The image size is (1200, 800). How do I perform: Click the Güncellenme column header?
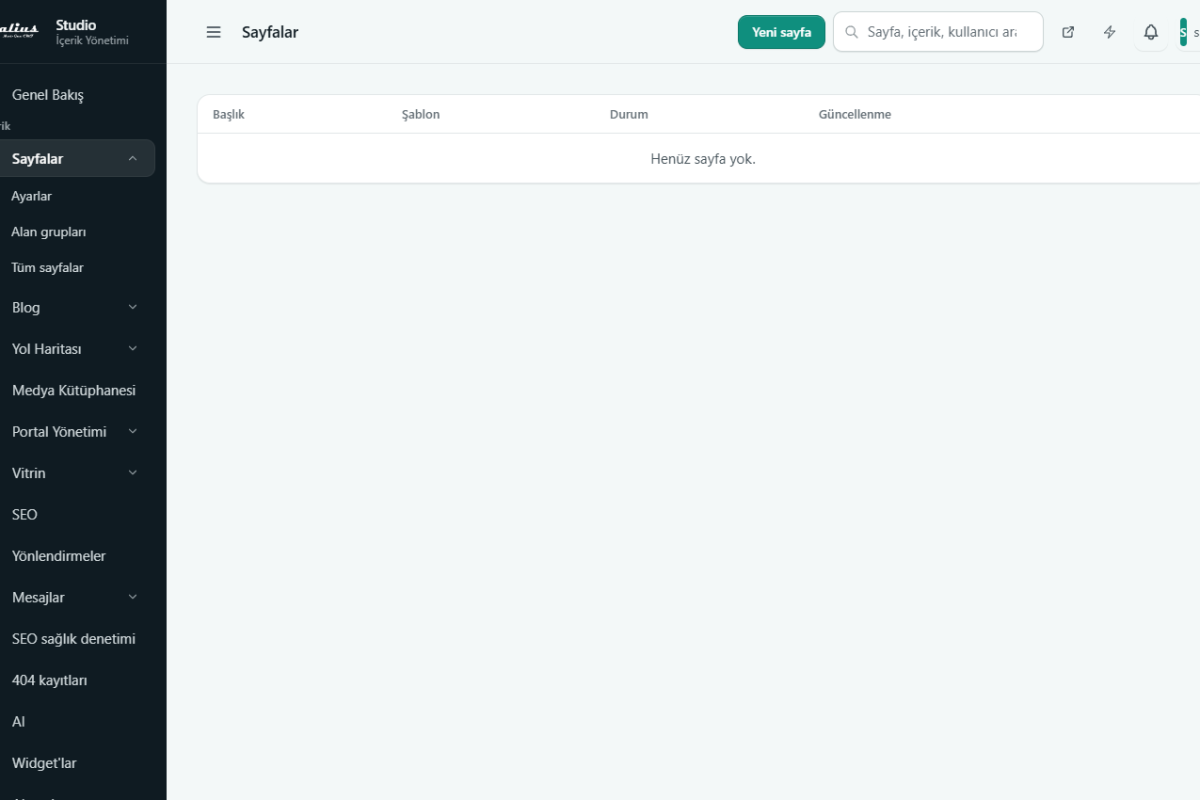point(855,114)
